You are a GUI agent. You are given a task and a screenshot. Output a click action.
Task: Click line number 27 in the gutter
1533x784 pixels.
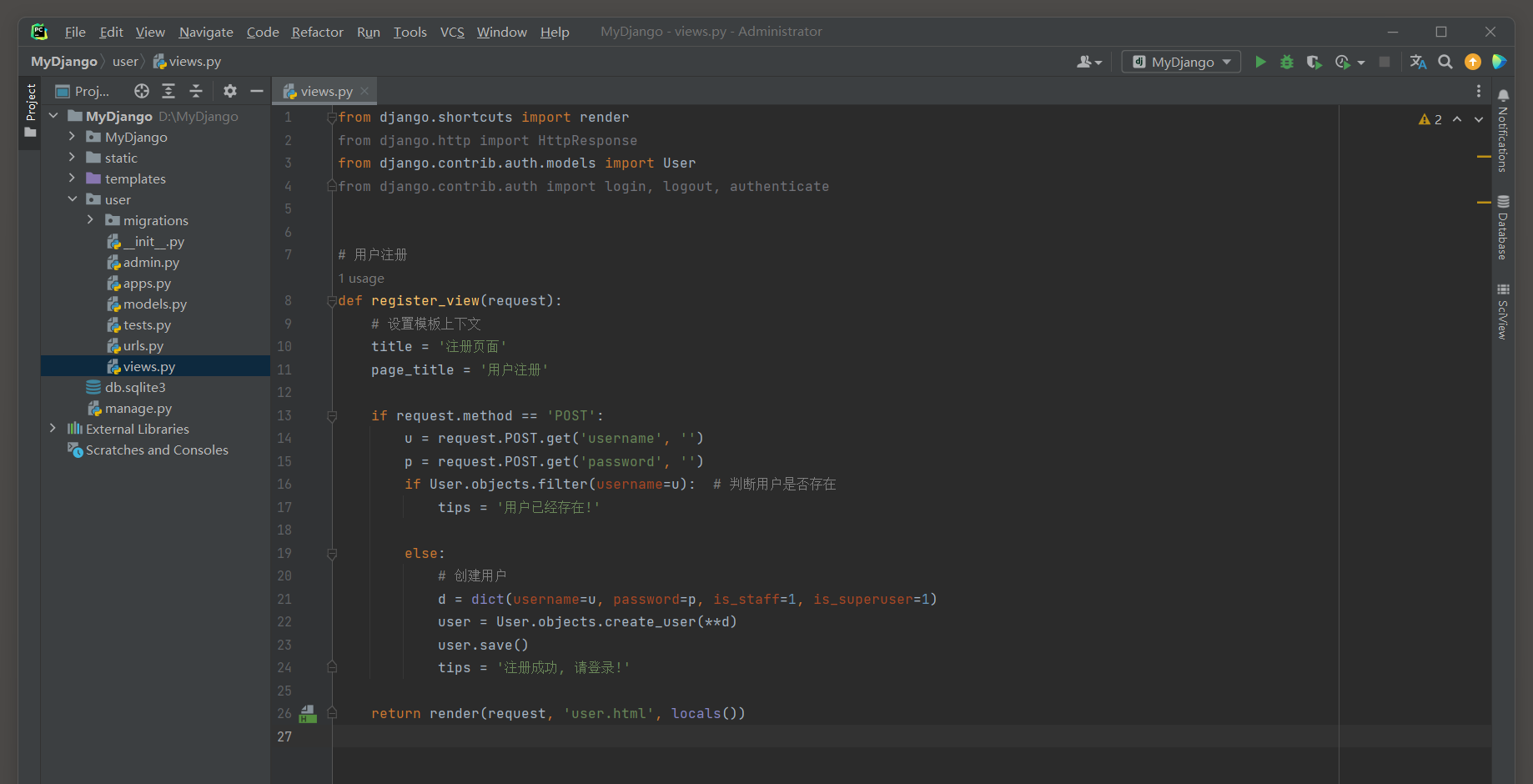(x=284, y=737)
